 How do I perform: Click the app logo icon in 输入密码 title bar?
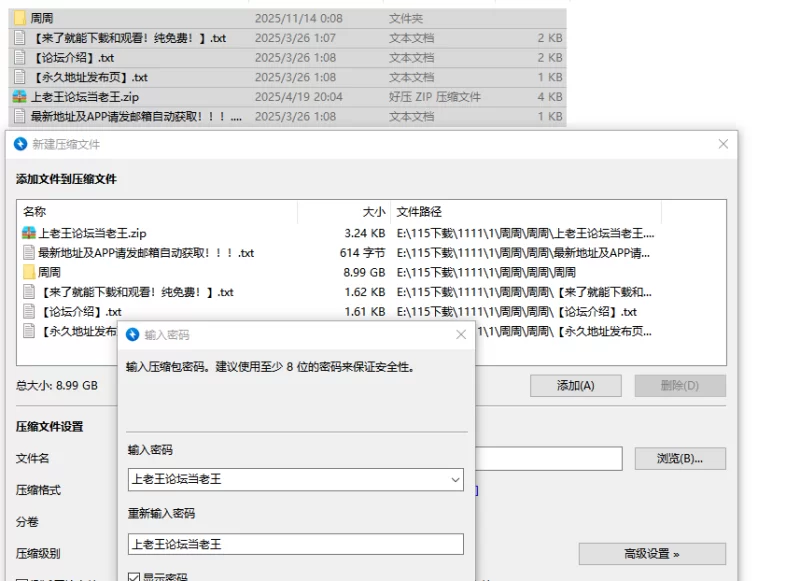point(133,335)
